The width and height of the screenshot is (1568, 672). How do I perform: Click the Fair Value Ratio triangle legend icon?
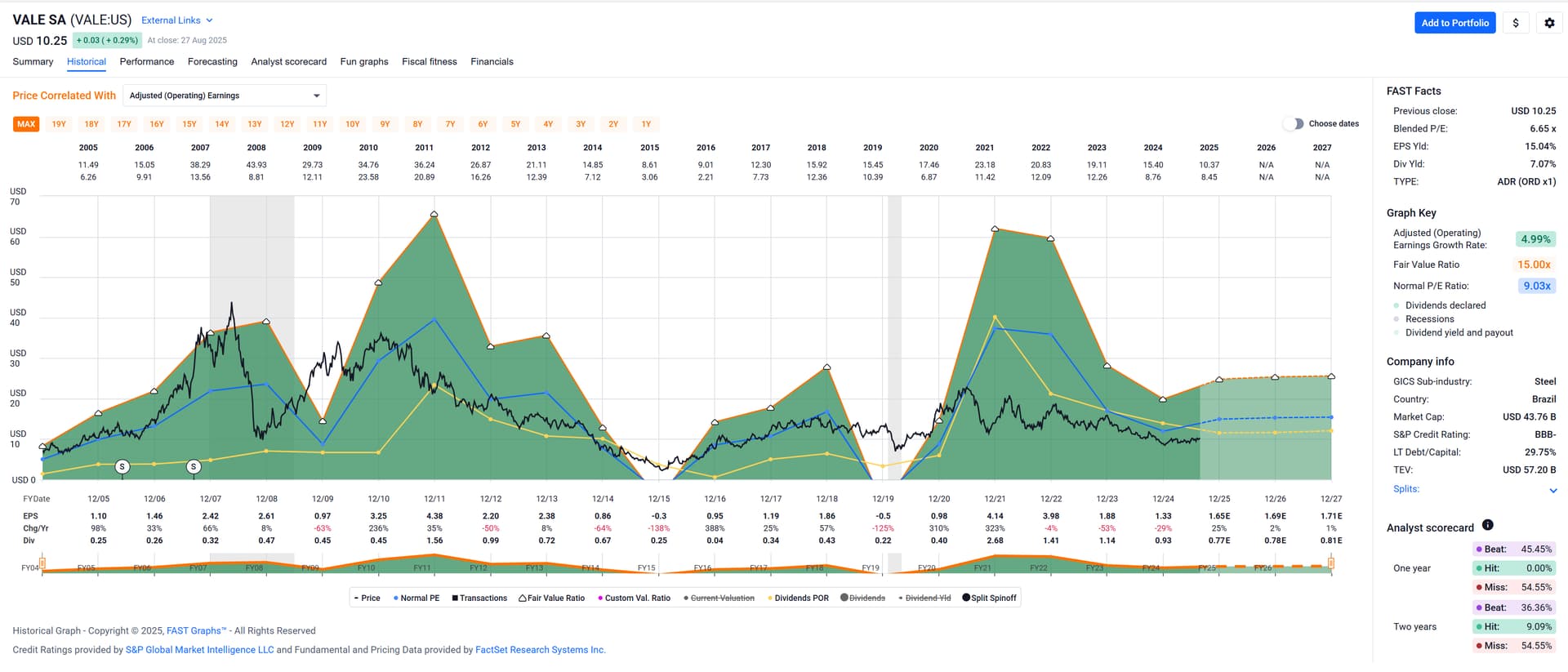[x=523, y=599]
